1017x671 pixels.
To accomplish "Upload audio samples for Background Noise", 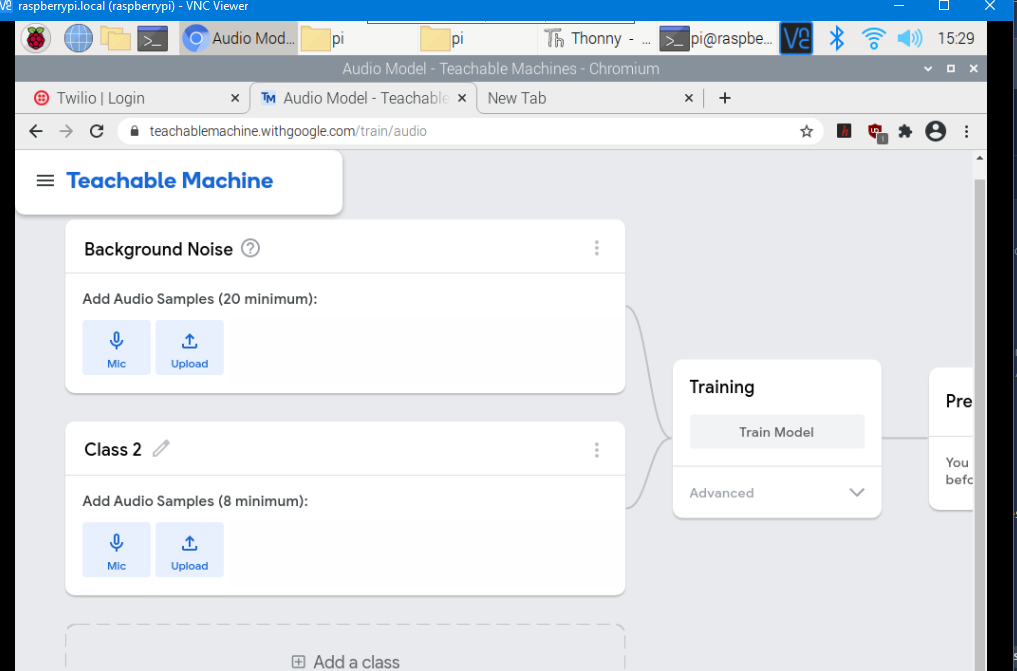I will tap(189, 347).
